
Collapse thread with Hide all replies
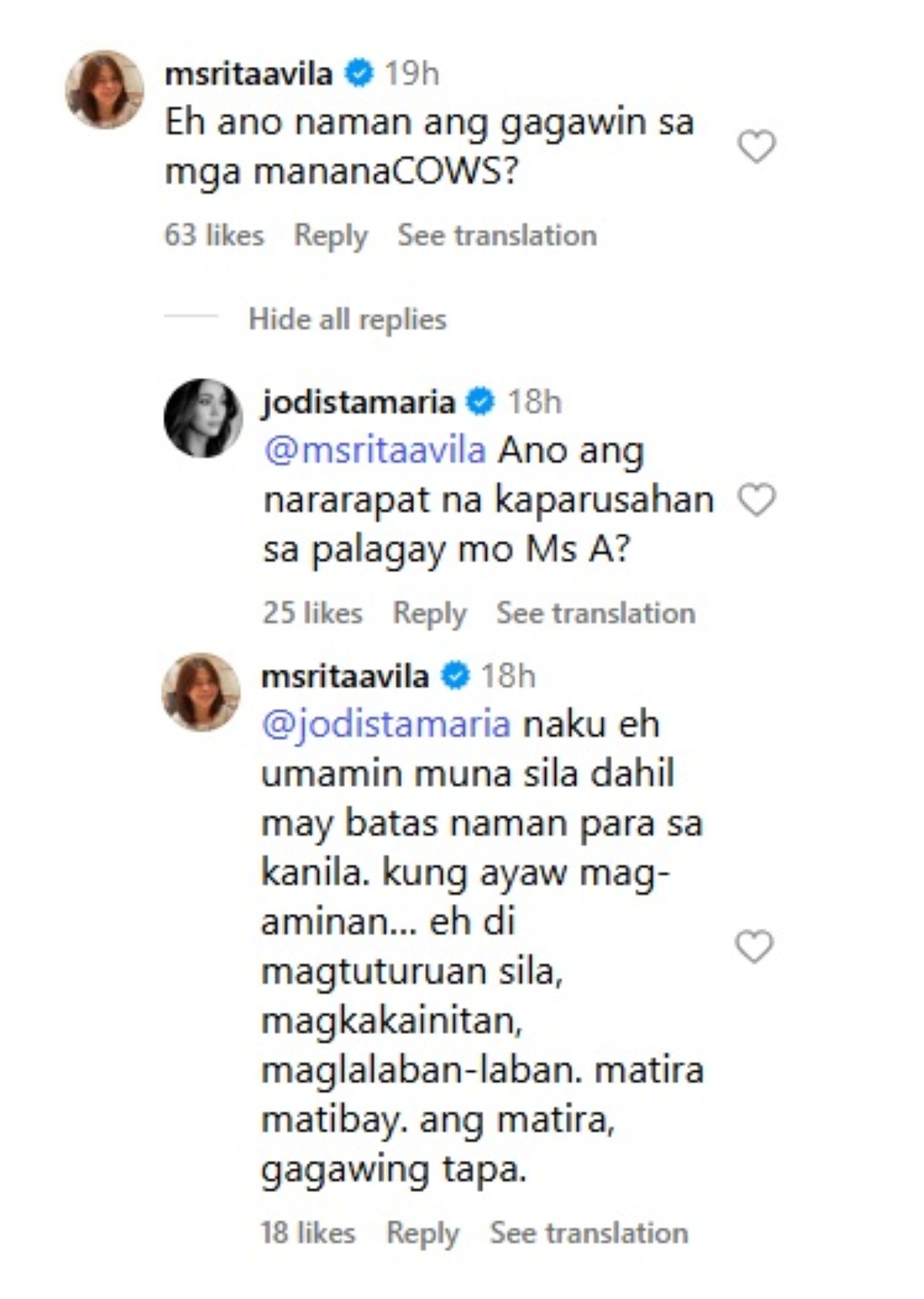click(347, 319)
